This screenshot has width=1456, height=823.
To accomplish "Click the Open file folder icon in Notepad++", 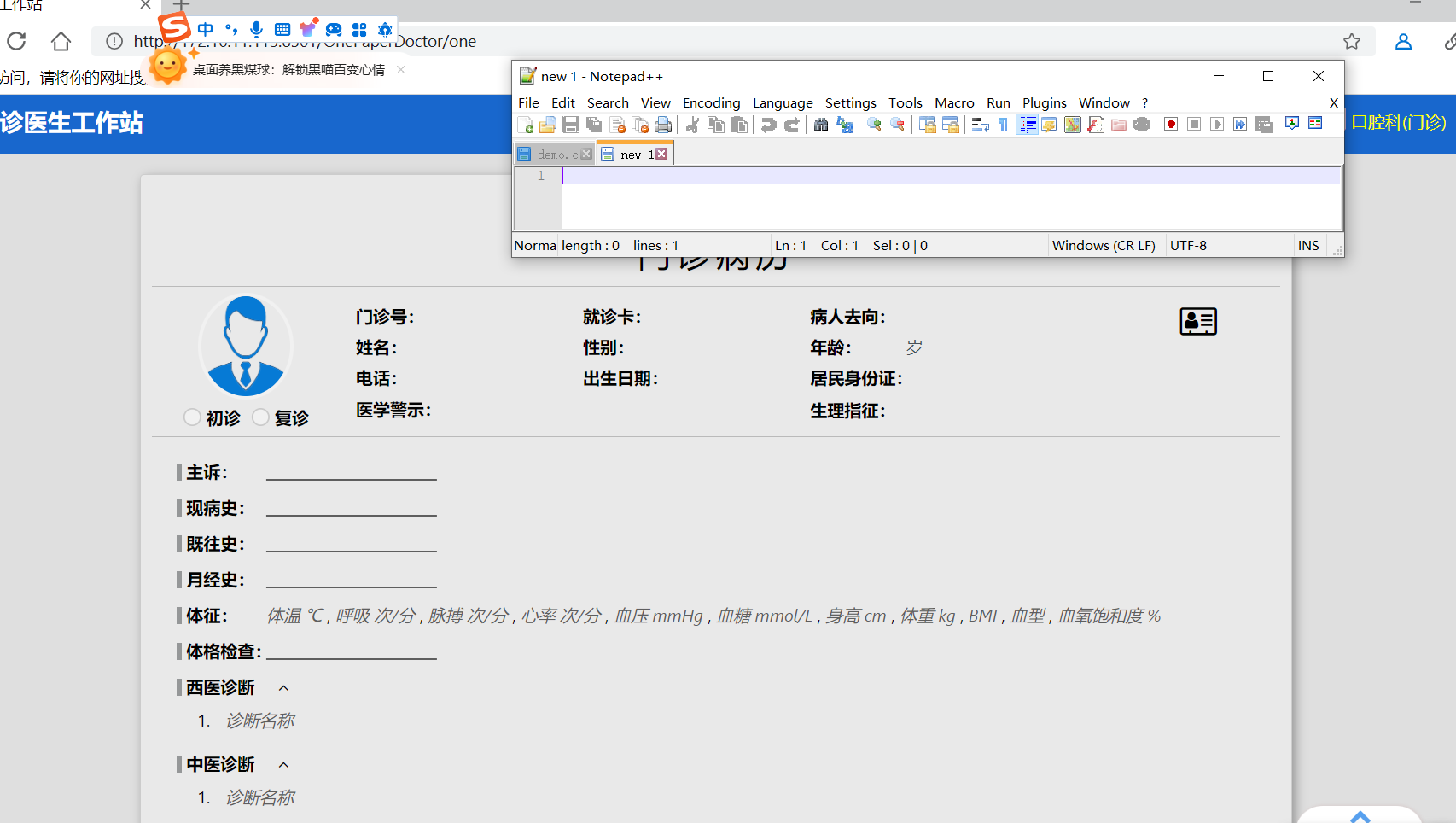I will (548, 125).
